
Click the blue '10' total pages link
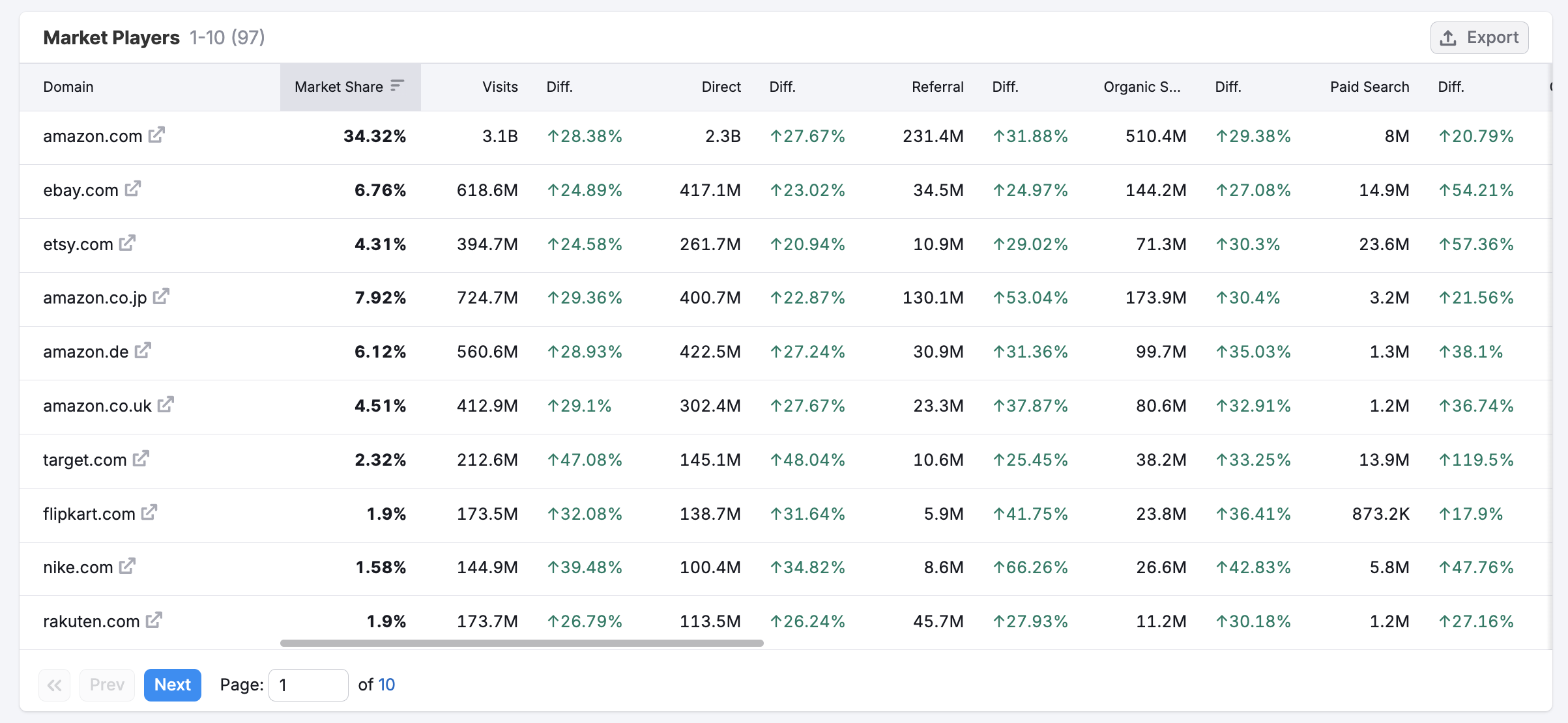pos(387,685)
